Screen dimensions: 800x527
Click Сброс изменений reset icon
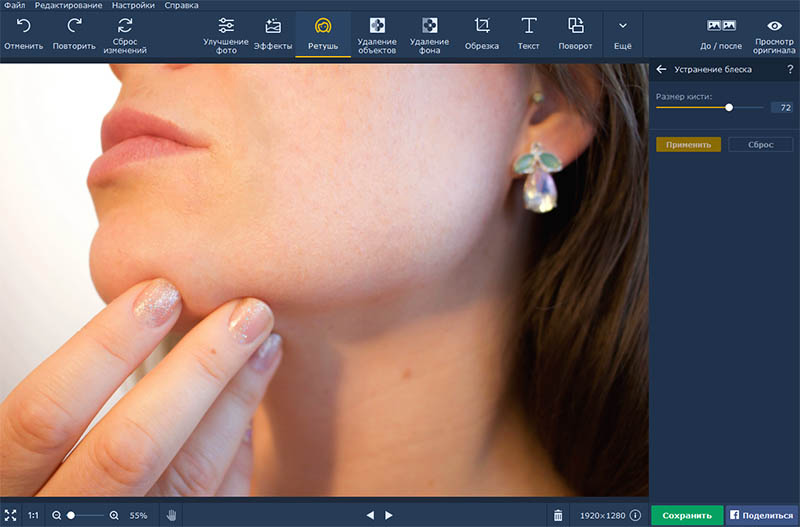click(x=125, y=27)
